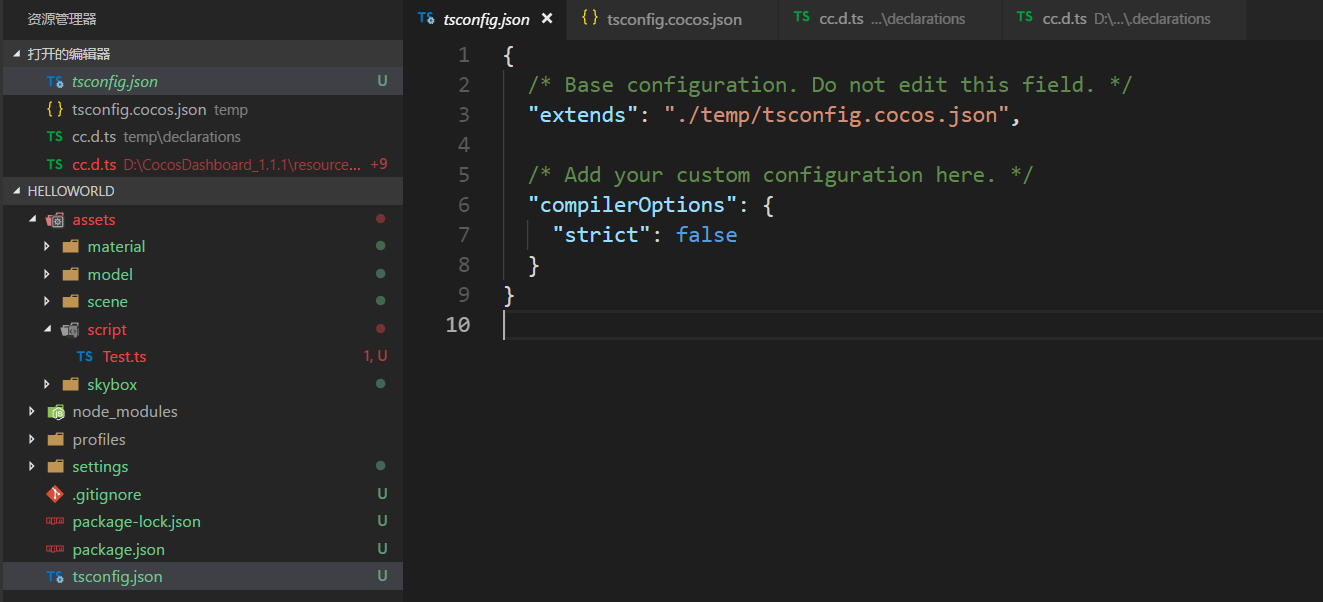The image size is (1323, 602).
Task: Close the tsconfig.json editor tab
Action: pos(547,19)
